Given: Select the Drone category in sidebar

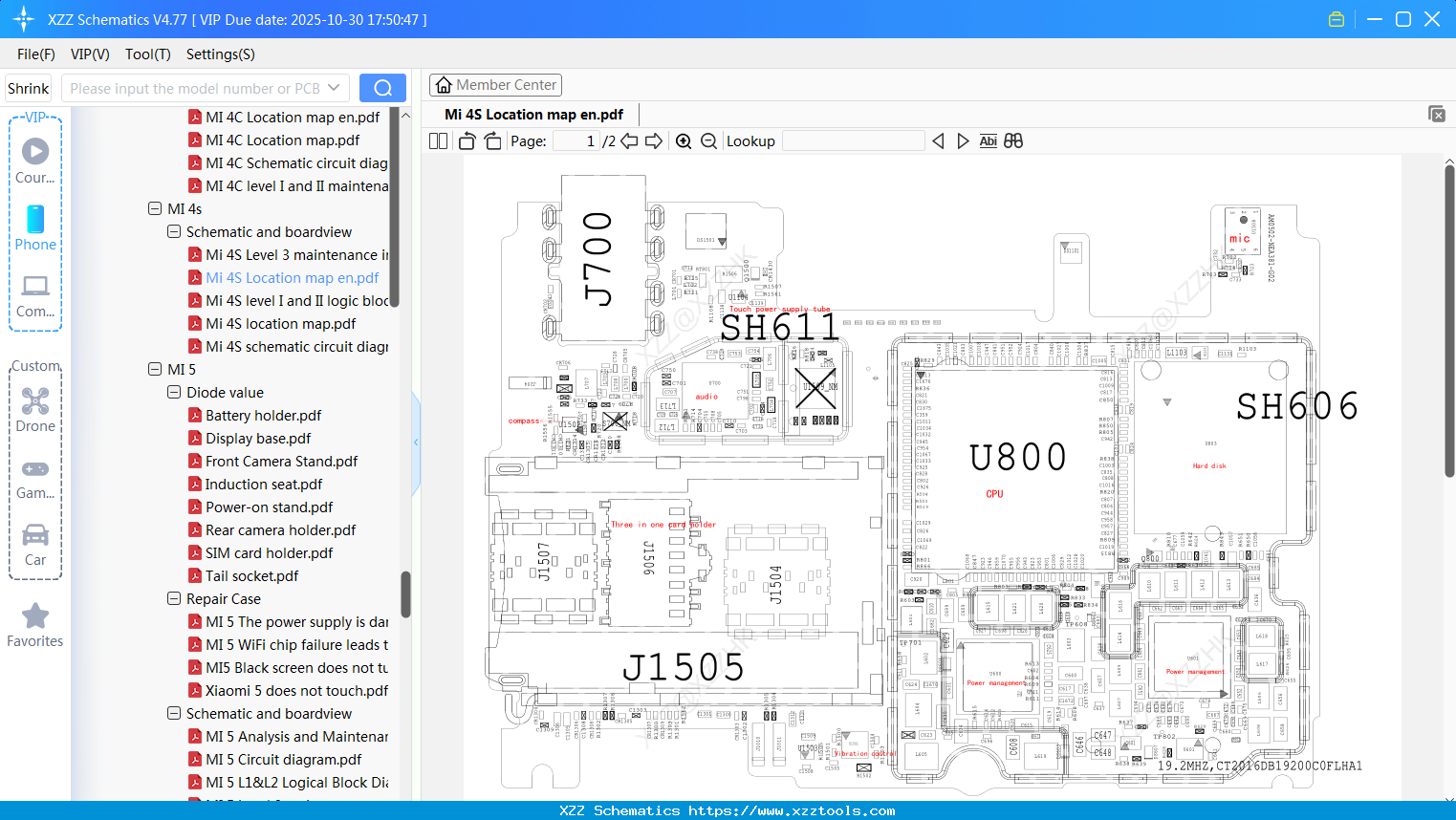Looking at the screenshot, I should (x=34, y=409).
